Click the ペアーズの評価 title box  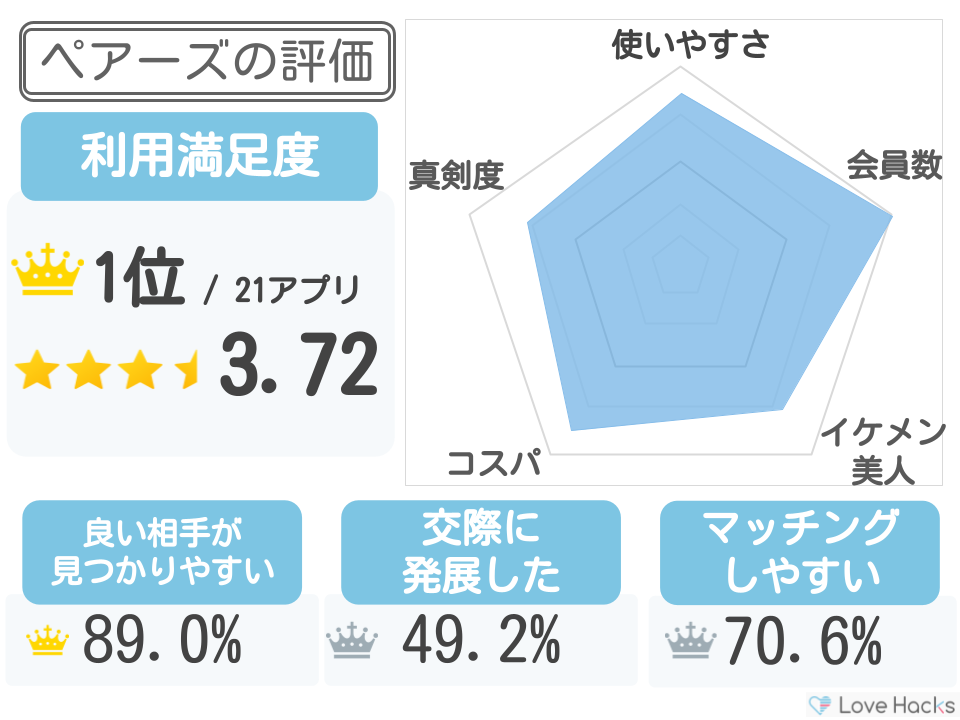tap(208, 62)
